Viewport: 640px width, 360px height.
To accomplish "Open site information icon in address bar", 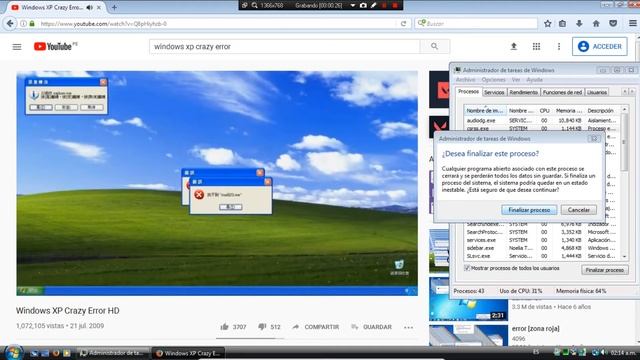I will point(24,24).
